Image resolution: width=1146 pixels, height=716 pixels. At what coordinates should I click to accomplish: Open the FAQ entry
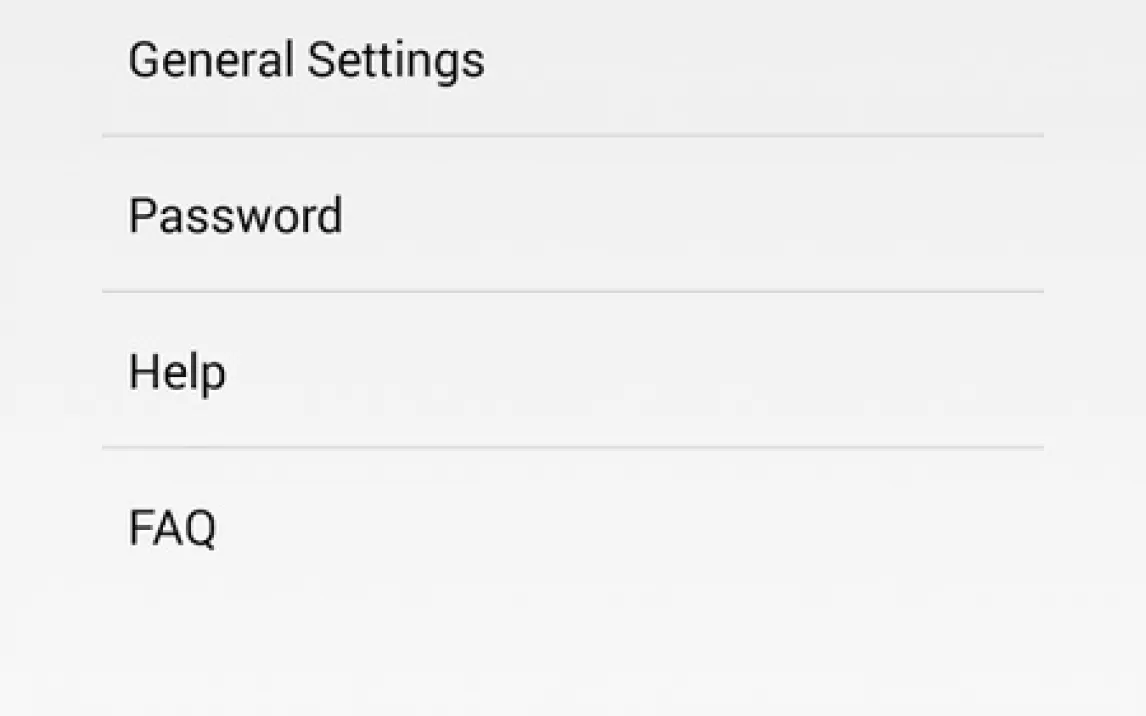pos(573,526)
